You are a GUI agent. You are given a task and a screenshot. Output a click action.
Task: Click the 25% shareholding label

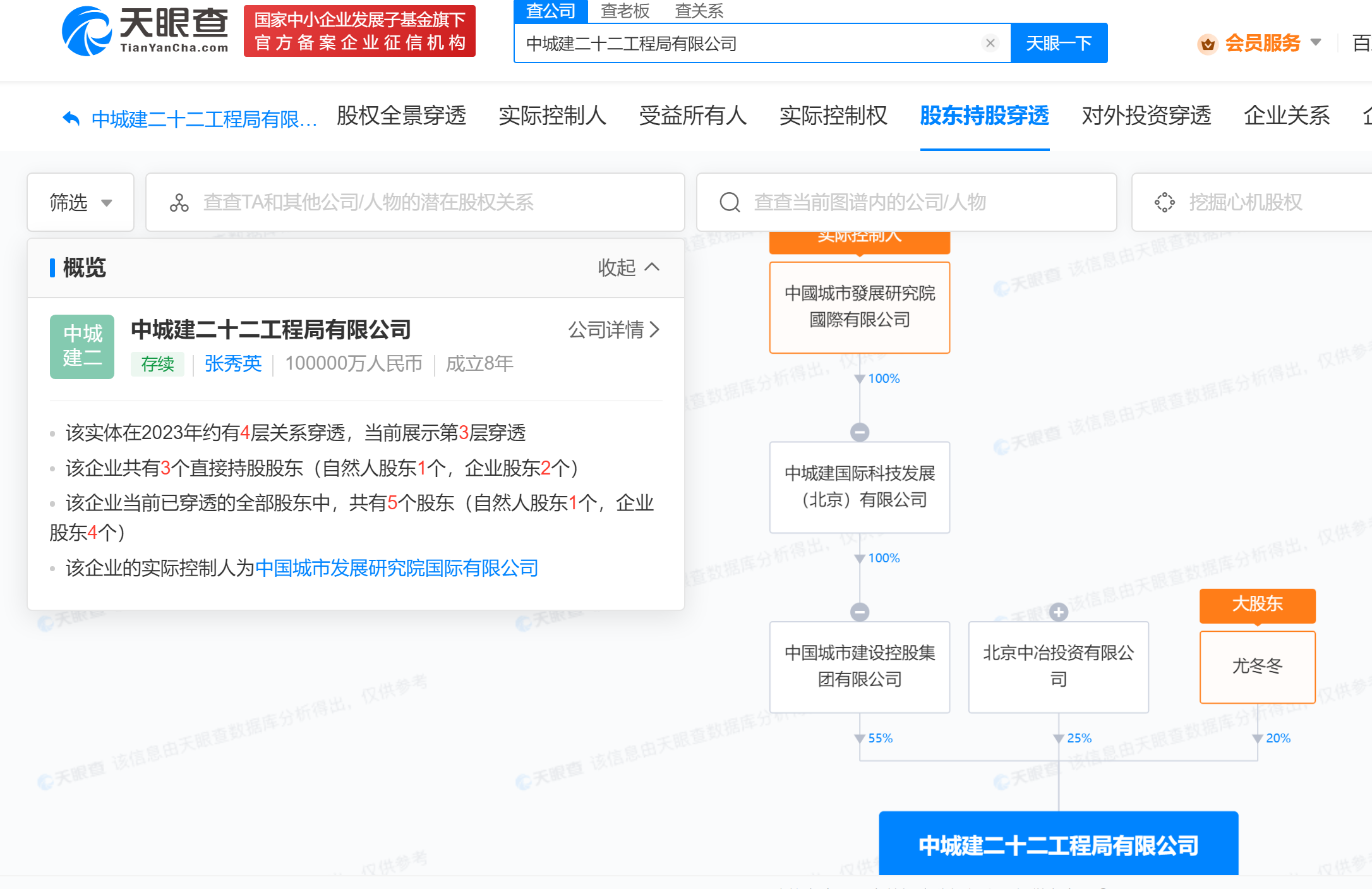1080,737
